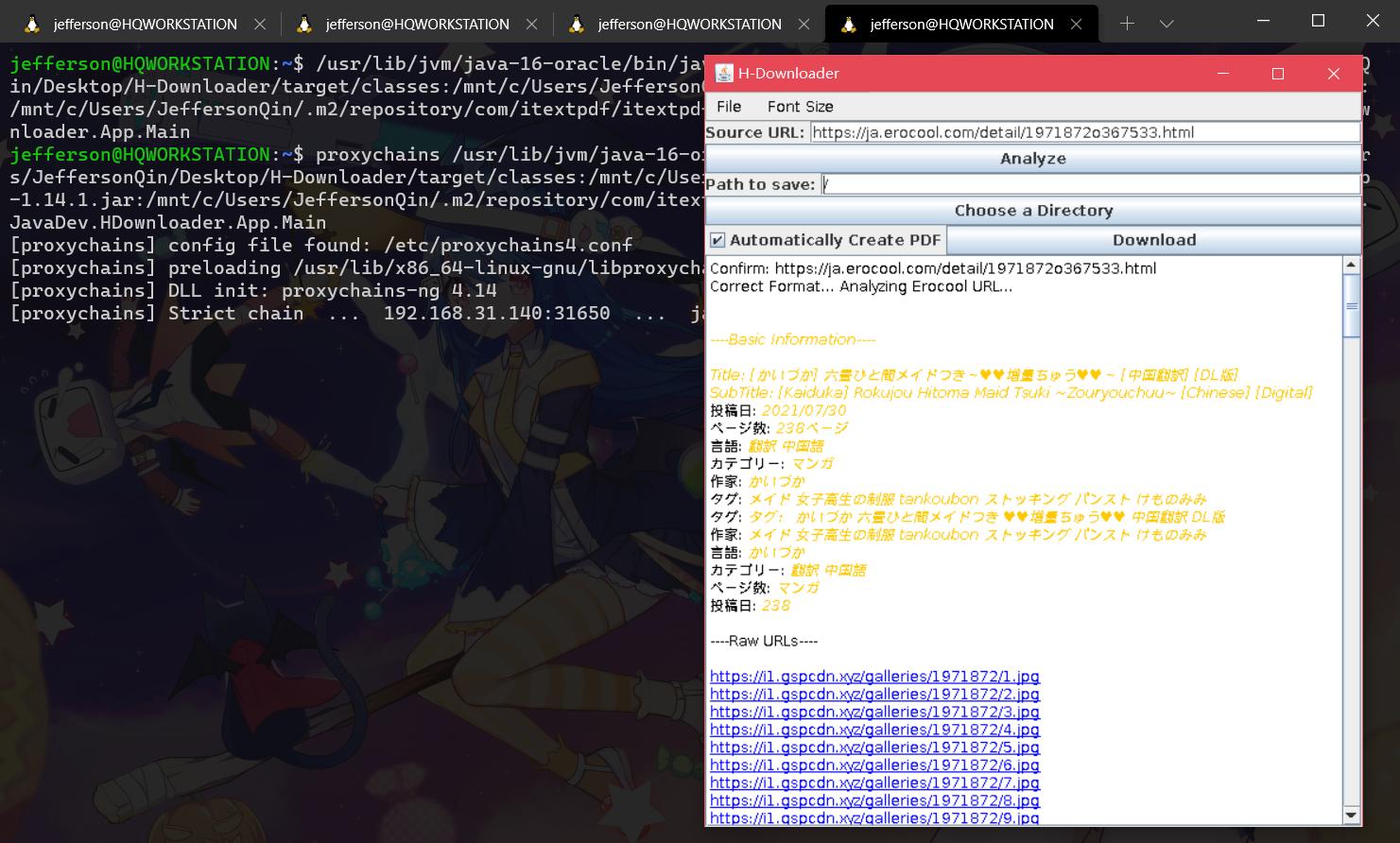
Task: Open the terminal profile dropdown arrow
Action: 1167,24
